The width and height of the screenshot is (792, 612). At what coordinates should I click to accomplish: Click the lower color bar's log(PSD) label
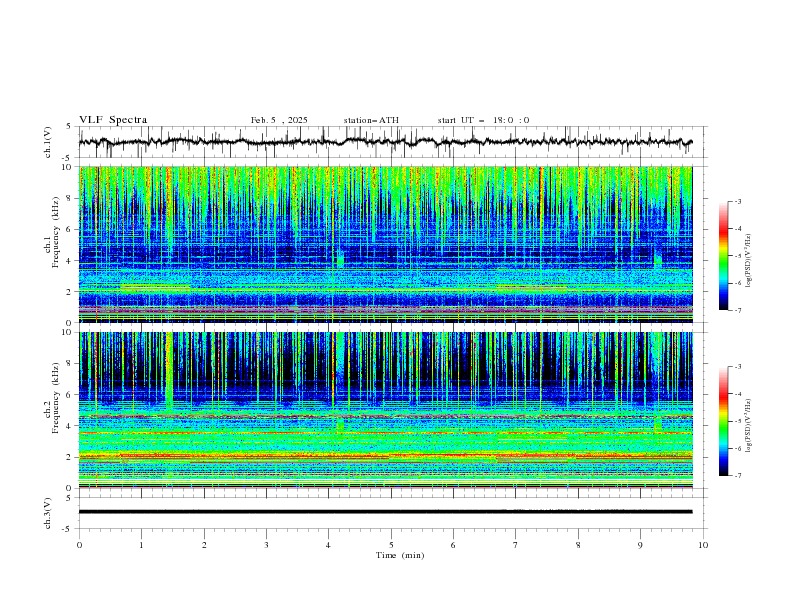[748, 426]
